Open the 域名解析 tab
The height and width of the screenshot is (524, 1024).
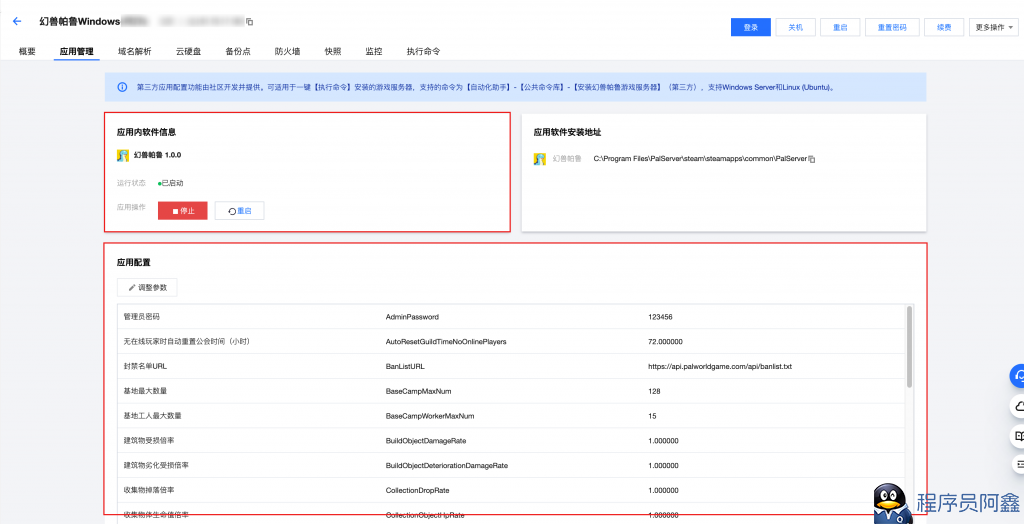pyautogui.click(x=134, y=51)
